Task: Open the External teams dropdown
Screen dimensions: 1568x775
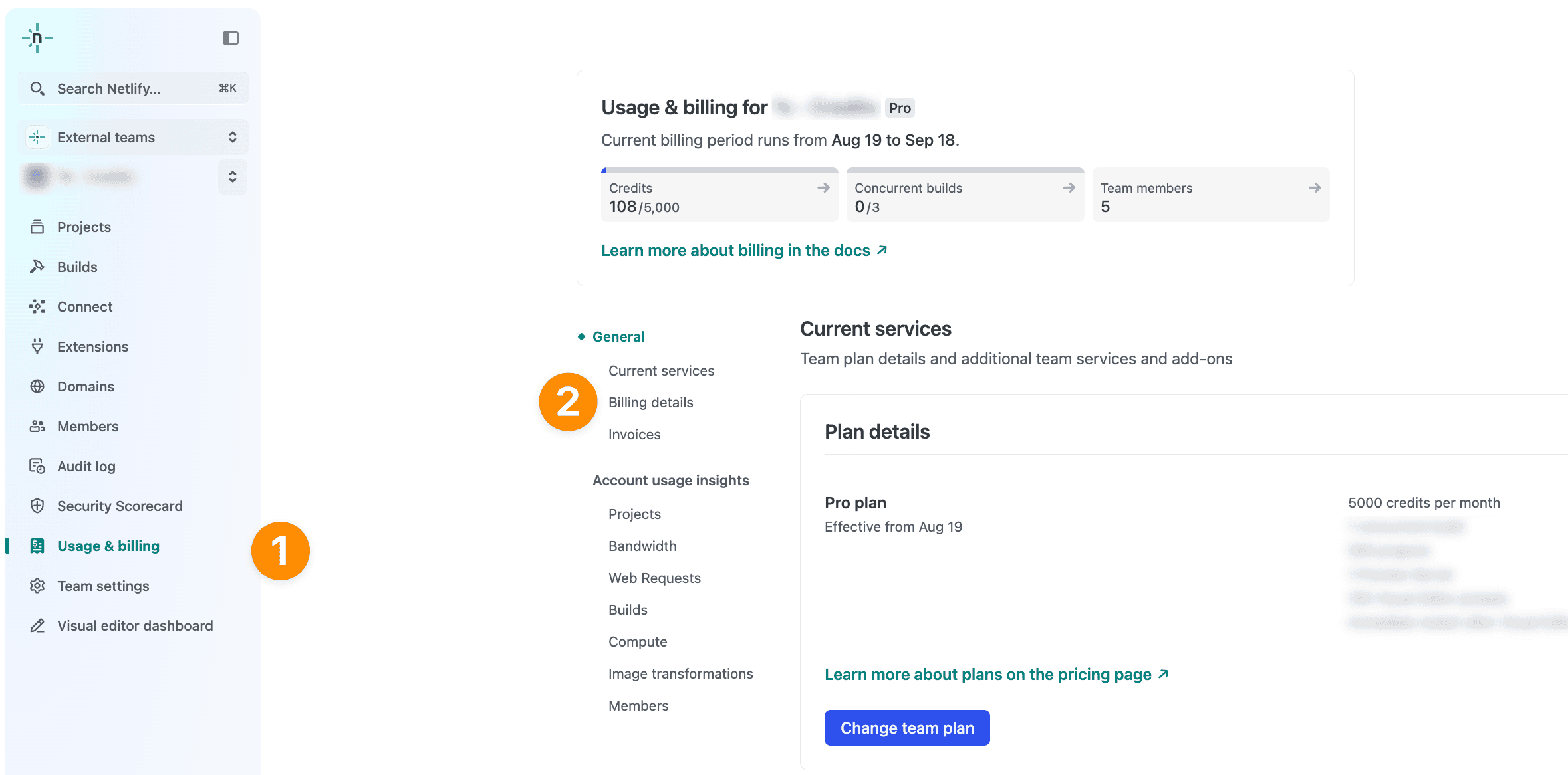Action: 133,137
